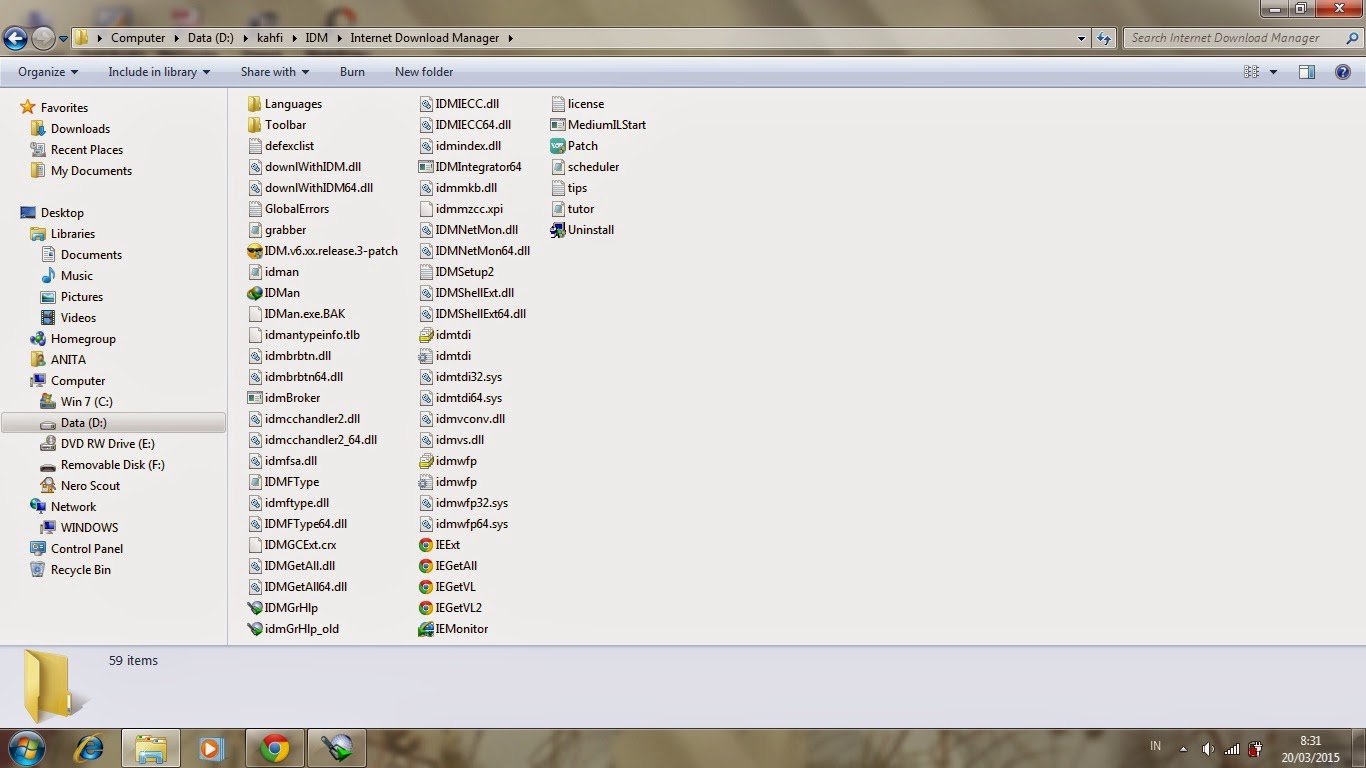Select the idmBroker application icon

(x=255, y=398)
